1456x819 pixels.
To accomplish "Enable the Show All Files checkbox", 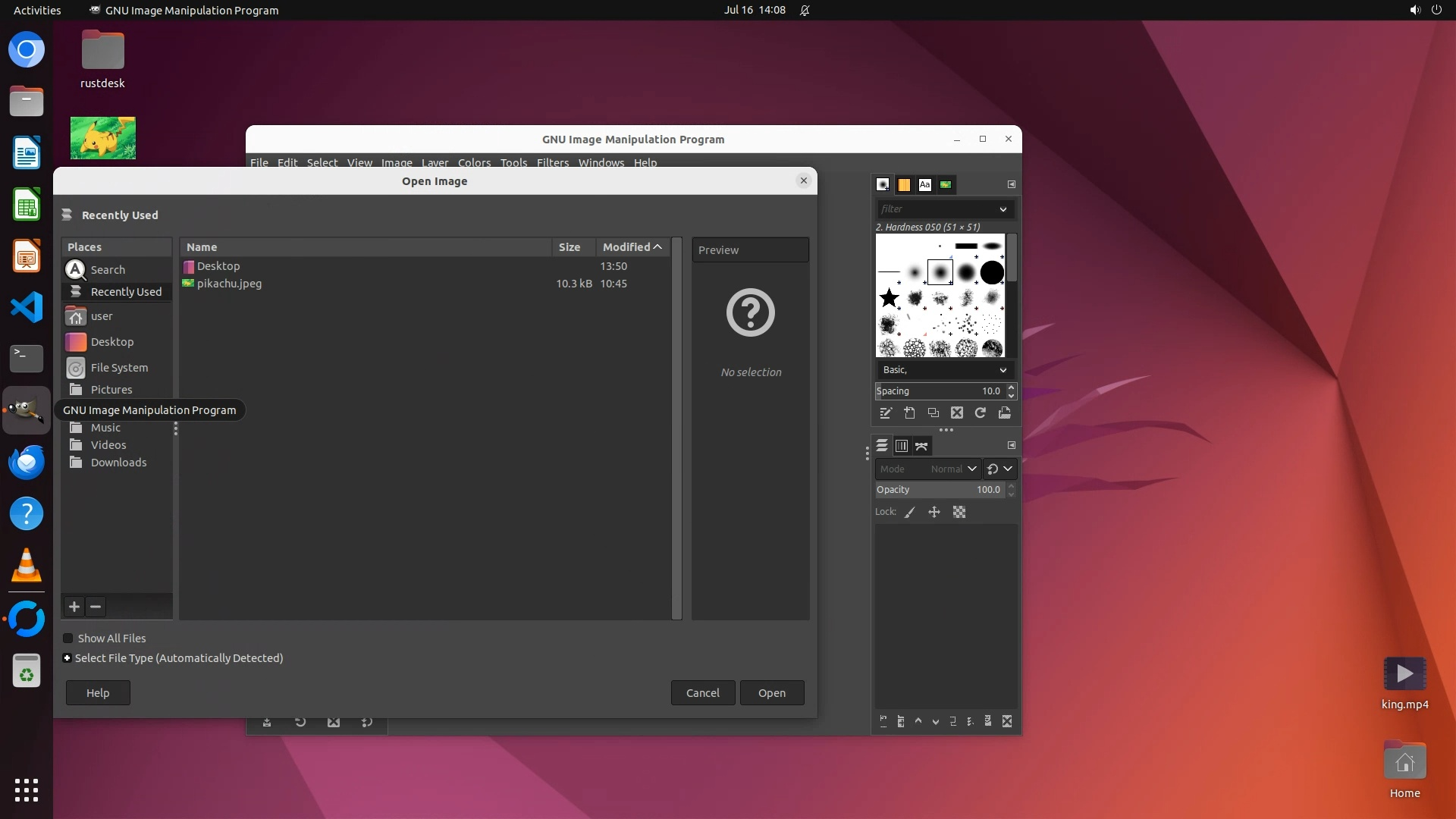I will 68,639.
